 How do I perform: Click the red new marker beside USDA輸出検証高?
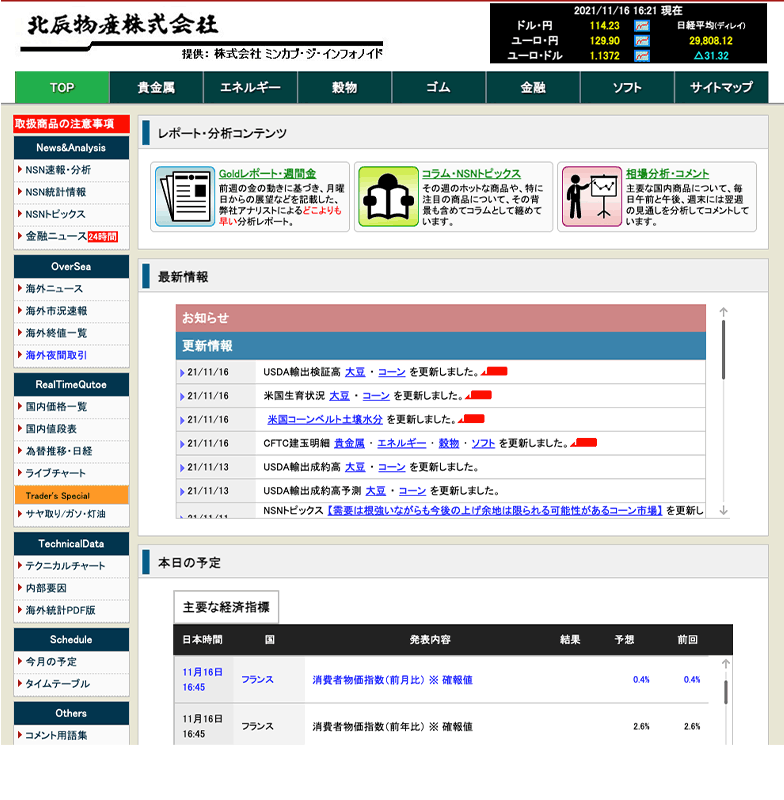(494, 372)
